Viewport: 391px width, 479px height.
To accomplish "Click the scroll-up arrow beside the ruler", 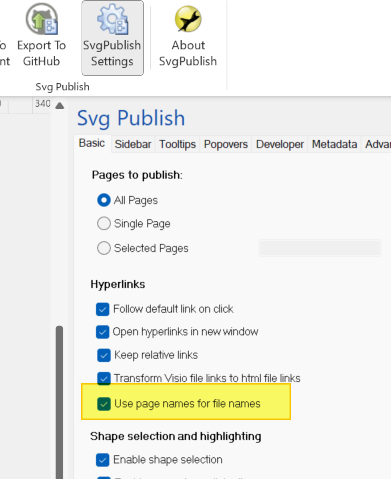I will [x=60, y=106].
